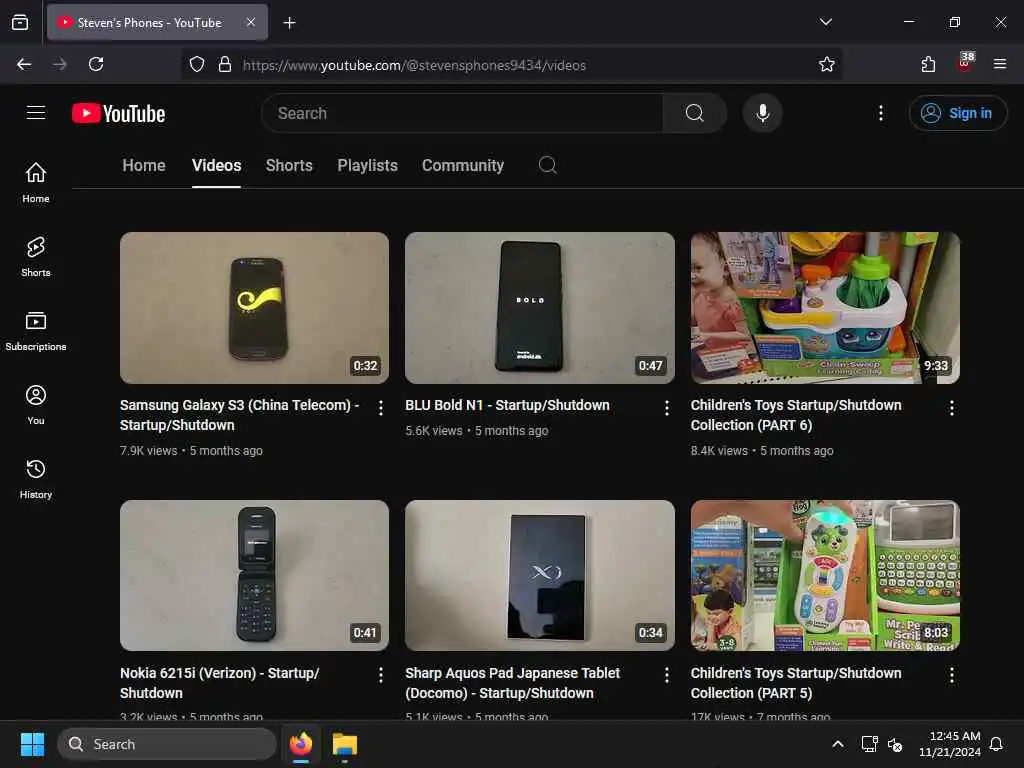Open Nokia 6215i (Verizon) title link
Viewport: 1024px width, 768px height.
219,682
